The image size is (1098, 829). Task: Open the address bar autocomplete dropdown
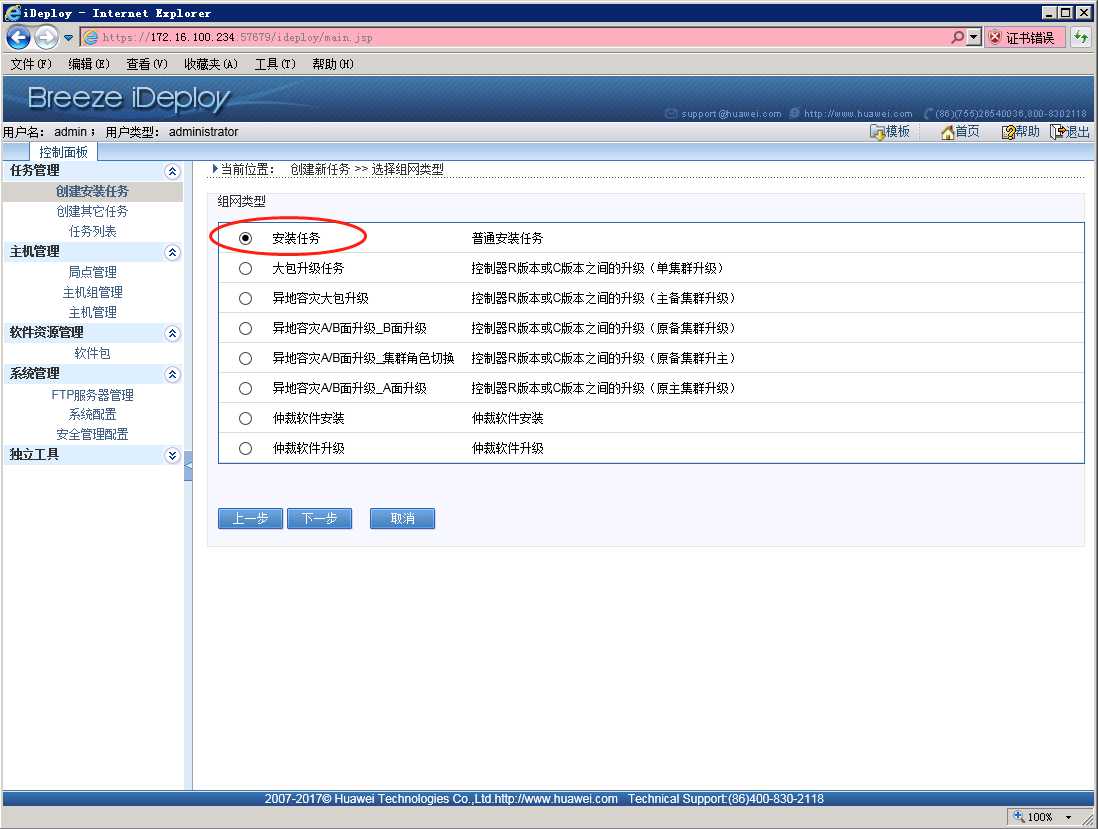click(974, 37)
